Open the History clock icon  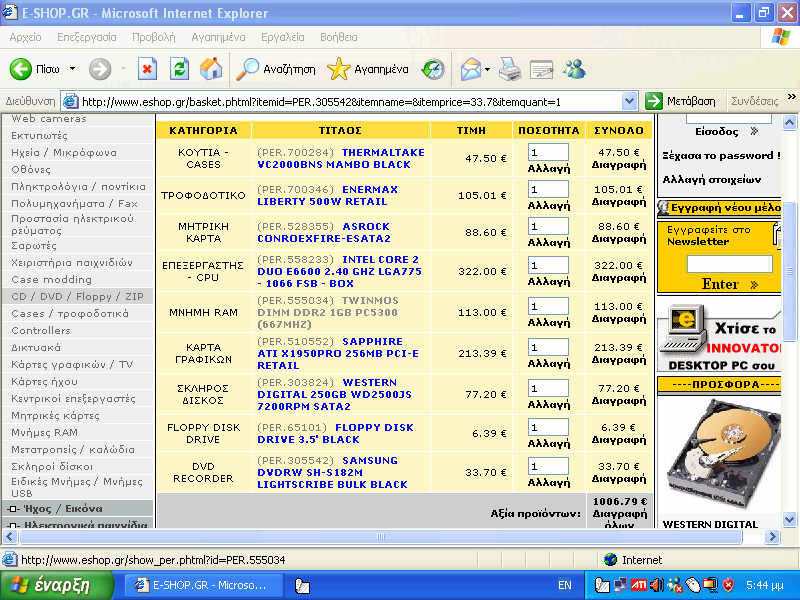[433, 69]
